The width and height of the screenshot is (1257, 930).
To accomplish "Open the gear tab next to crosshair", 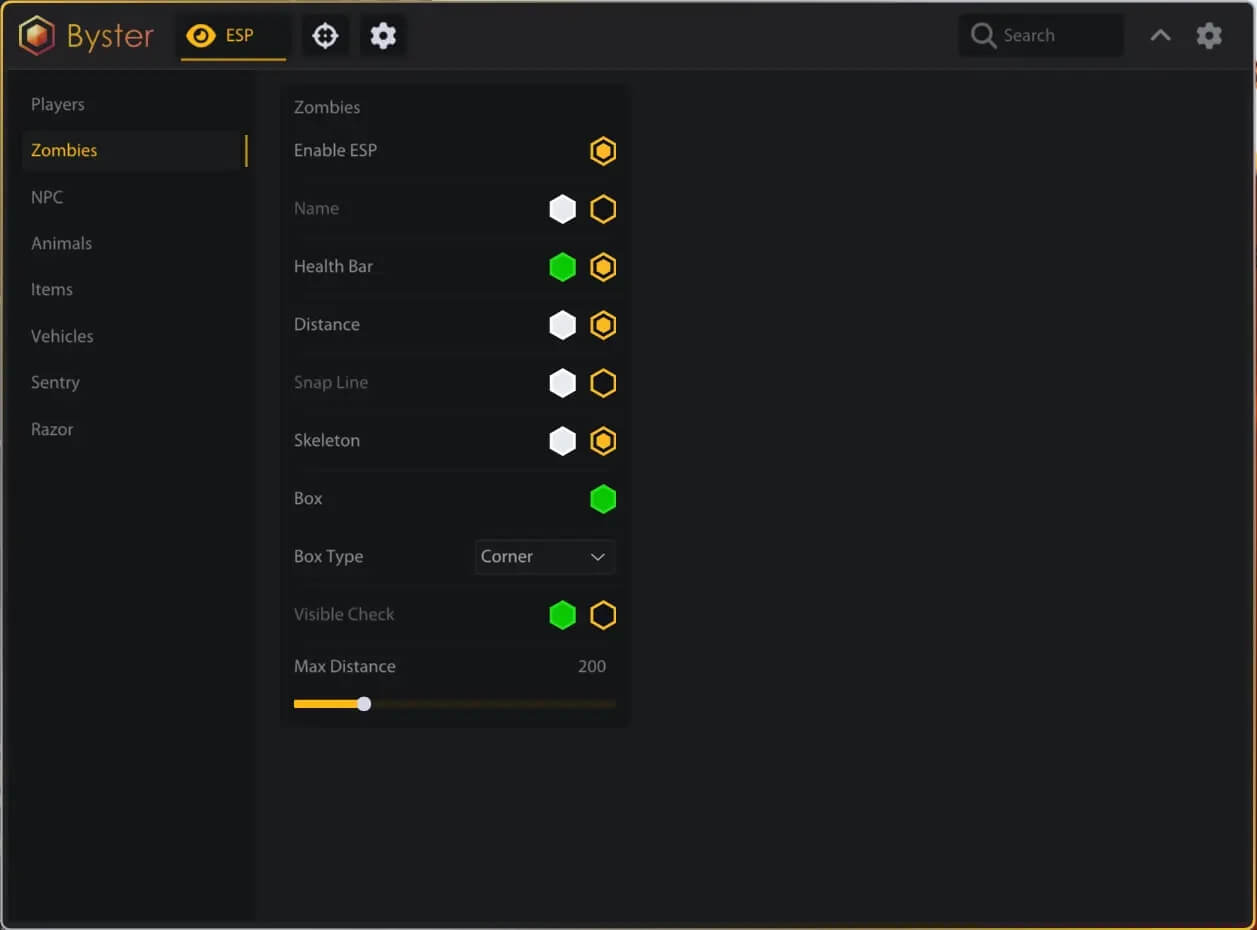I will [x=383, y=36].
